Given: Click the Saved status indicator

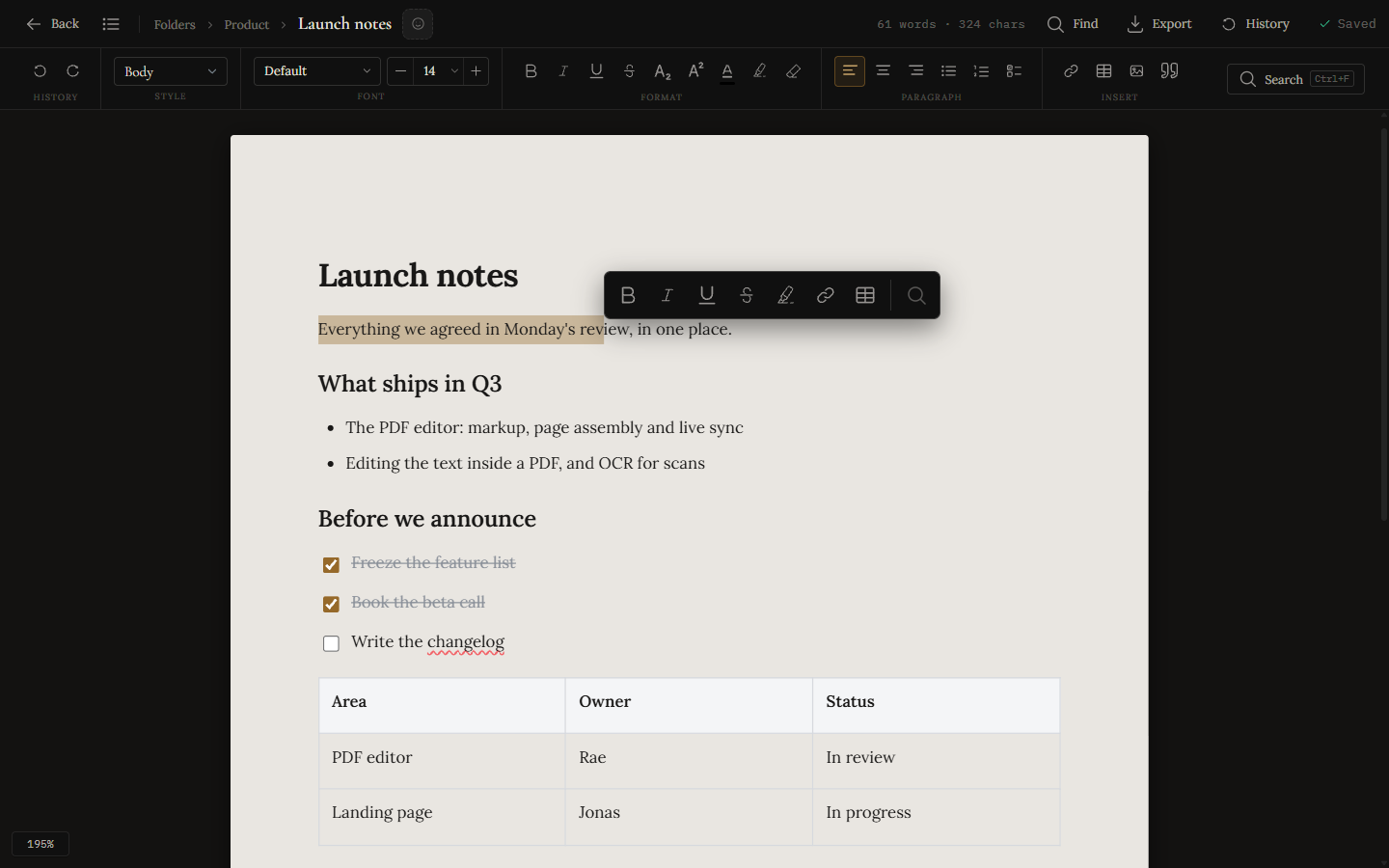Looking at the screenshot, I should coord(1348,24).
